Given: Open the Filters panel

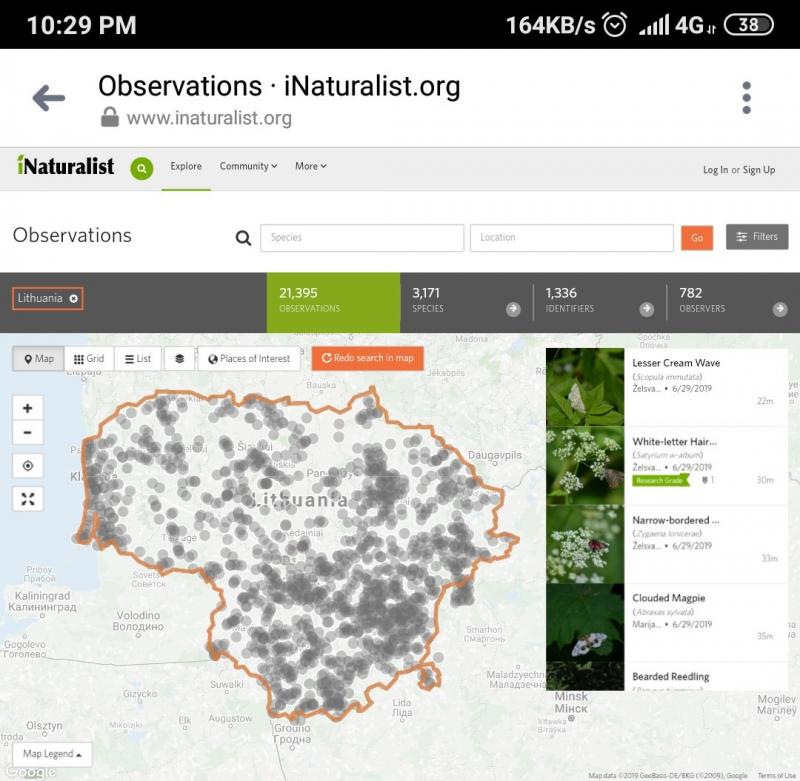Looking at the screenshot, I should point(757,237).
